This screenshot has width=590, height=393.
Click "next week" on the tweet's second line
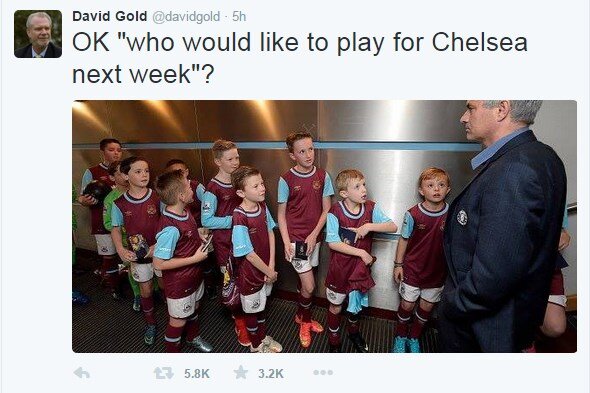click(x=132, y=74)
